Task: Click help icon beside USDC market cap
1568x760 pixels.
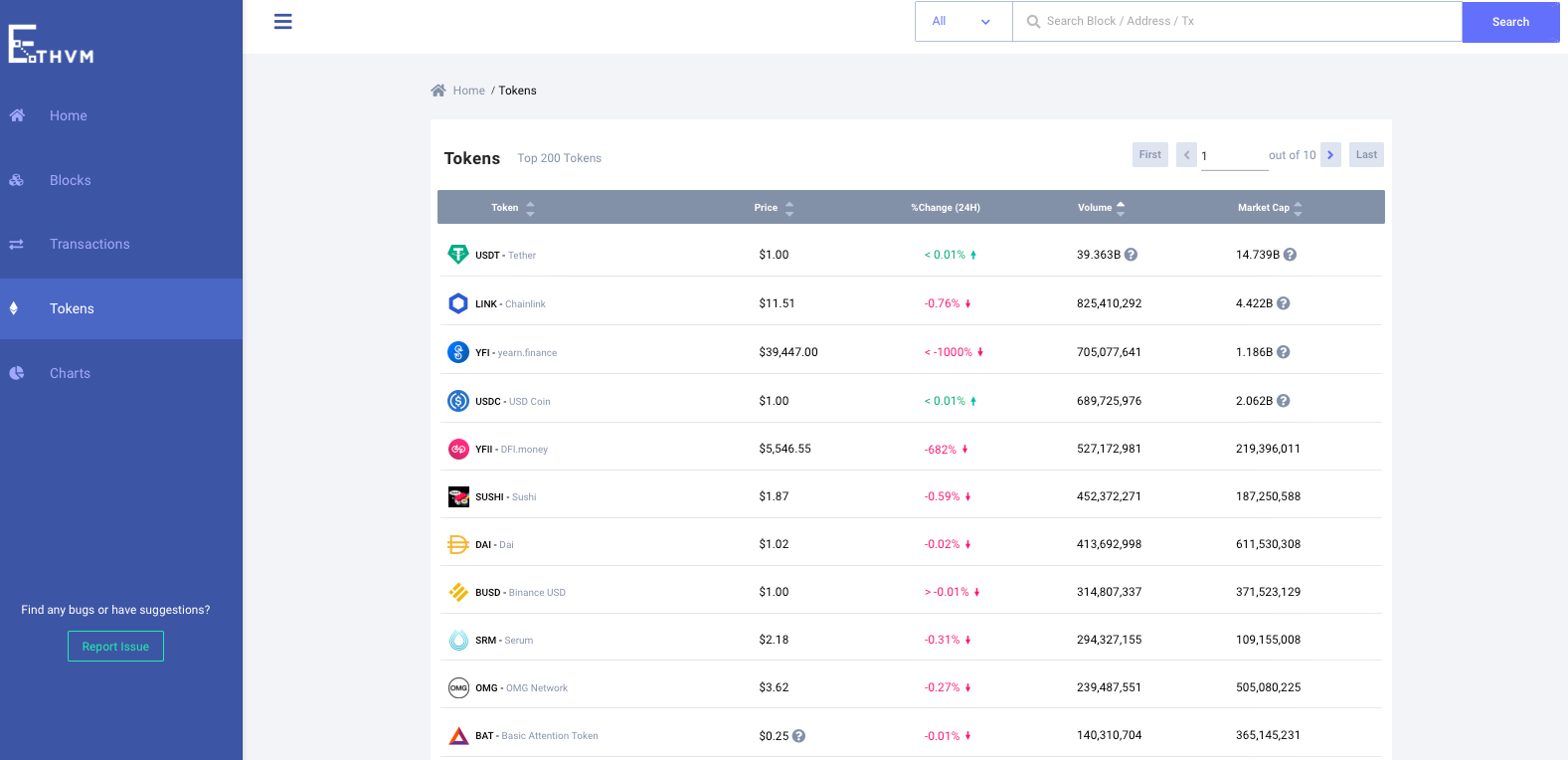Action: [1284, 401]
